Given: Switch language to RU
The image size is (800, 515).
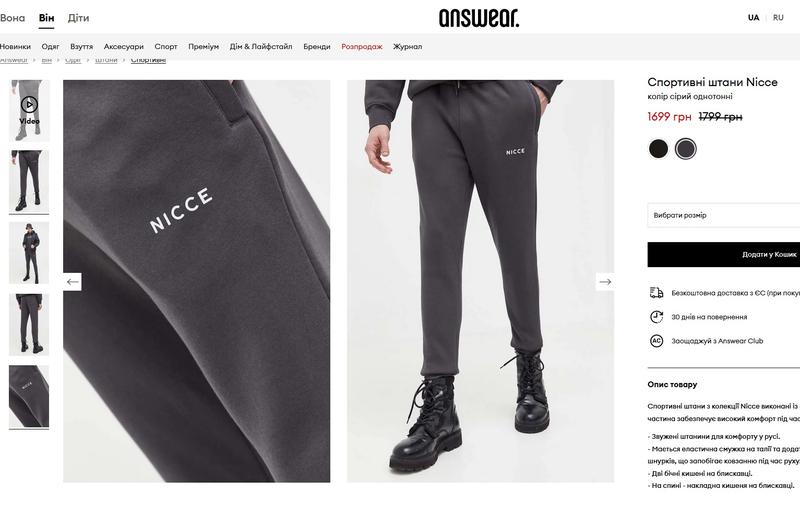Looking at the screenshot, I should click(x=778, y=18).
